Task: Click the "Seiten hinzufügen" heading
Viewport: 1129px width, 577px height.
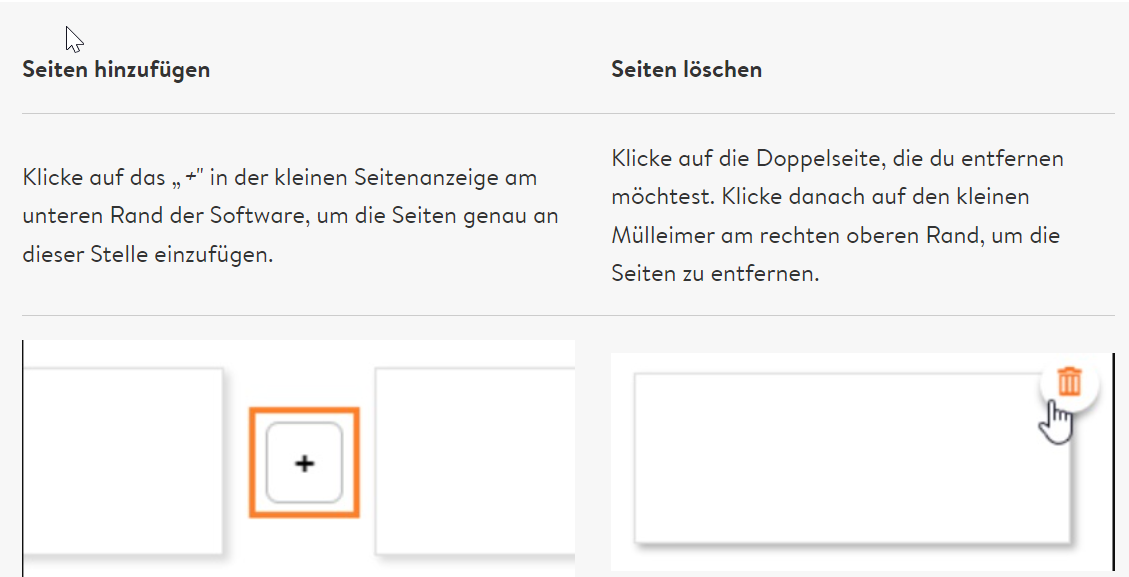Action: click(116, 70)
